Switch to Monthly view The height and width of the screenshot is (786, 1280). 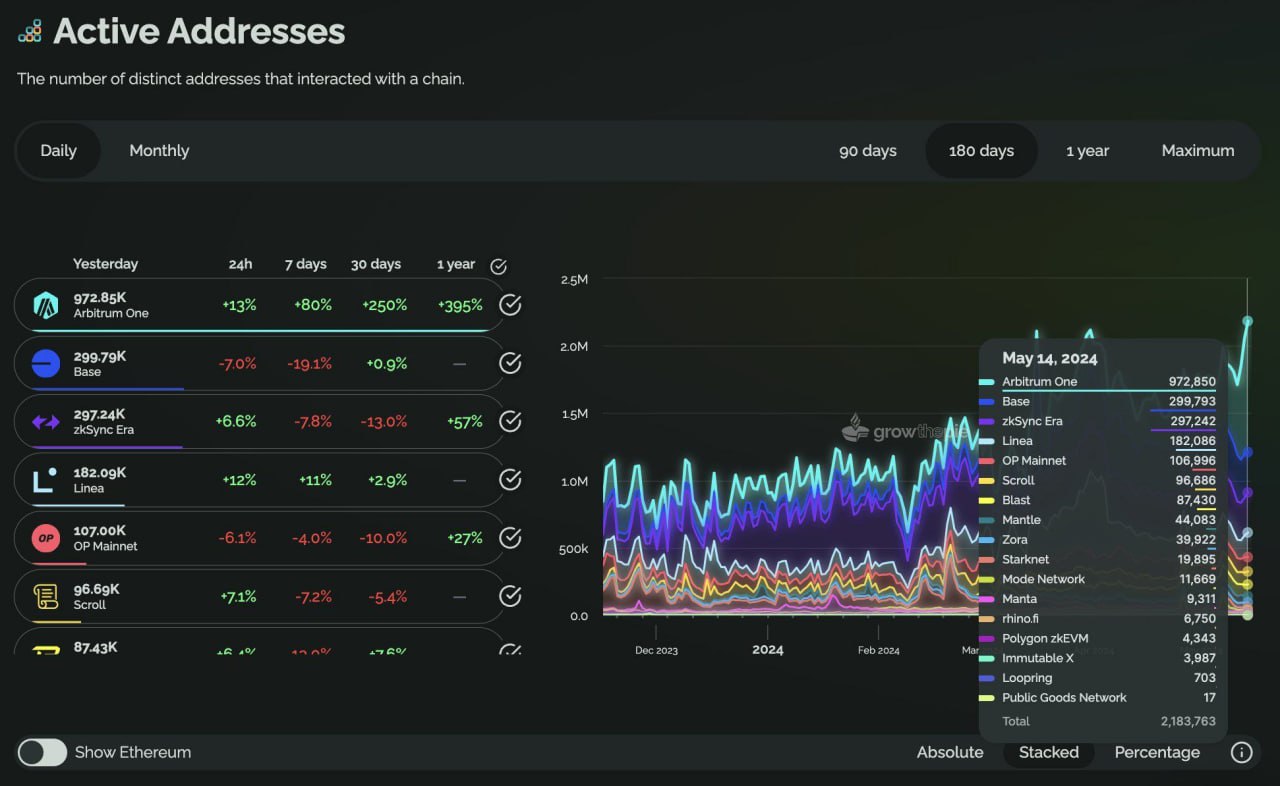pos(159,151)
